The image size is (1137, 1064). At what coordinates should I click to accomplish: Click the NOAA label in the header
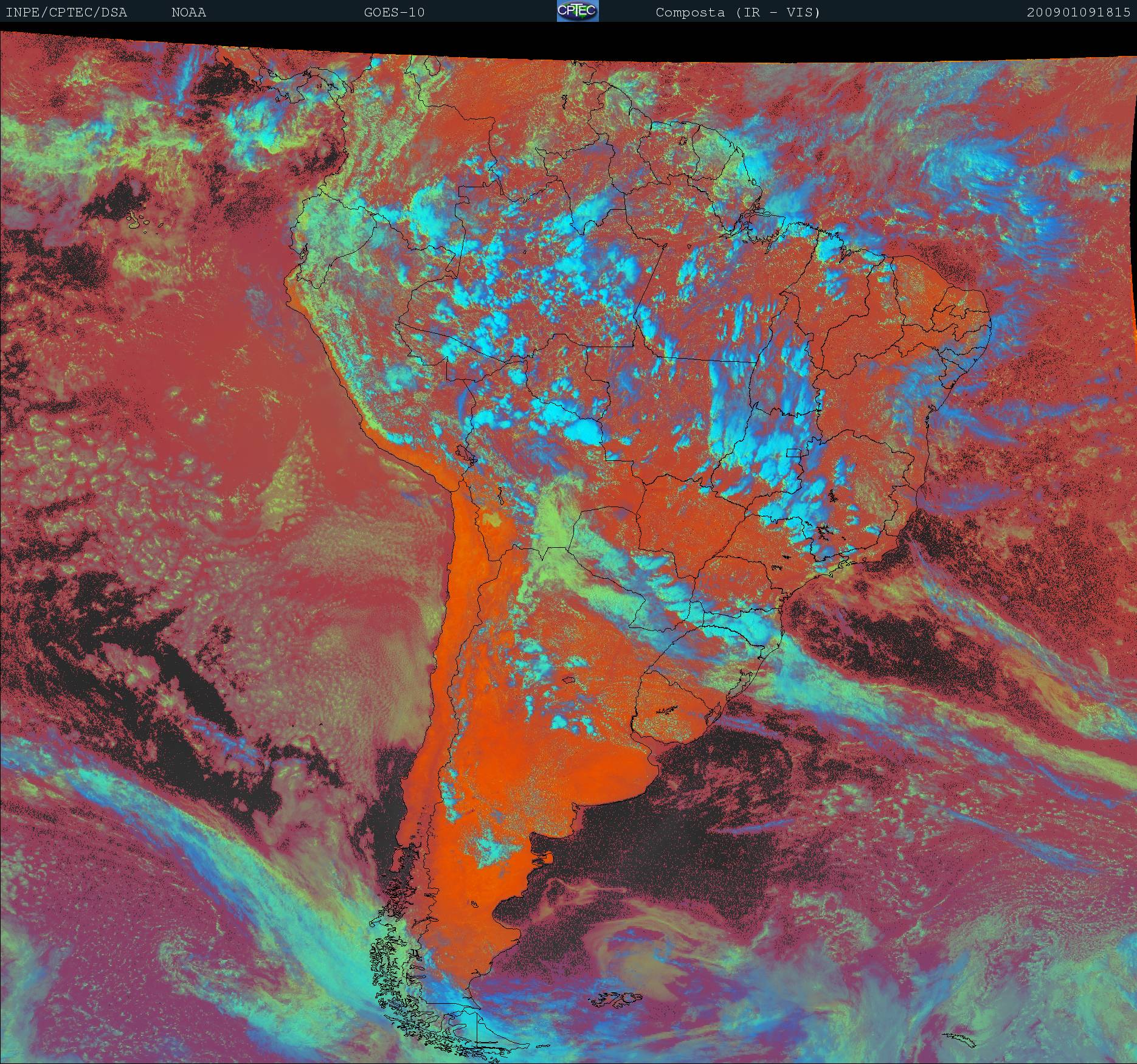click(x=189, y=13)
